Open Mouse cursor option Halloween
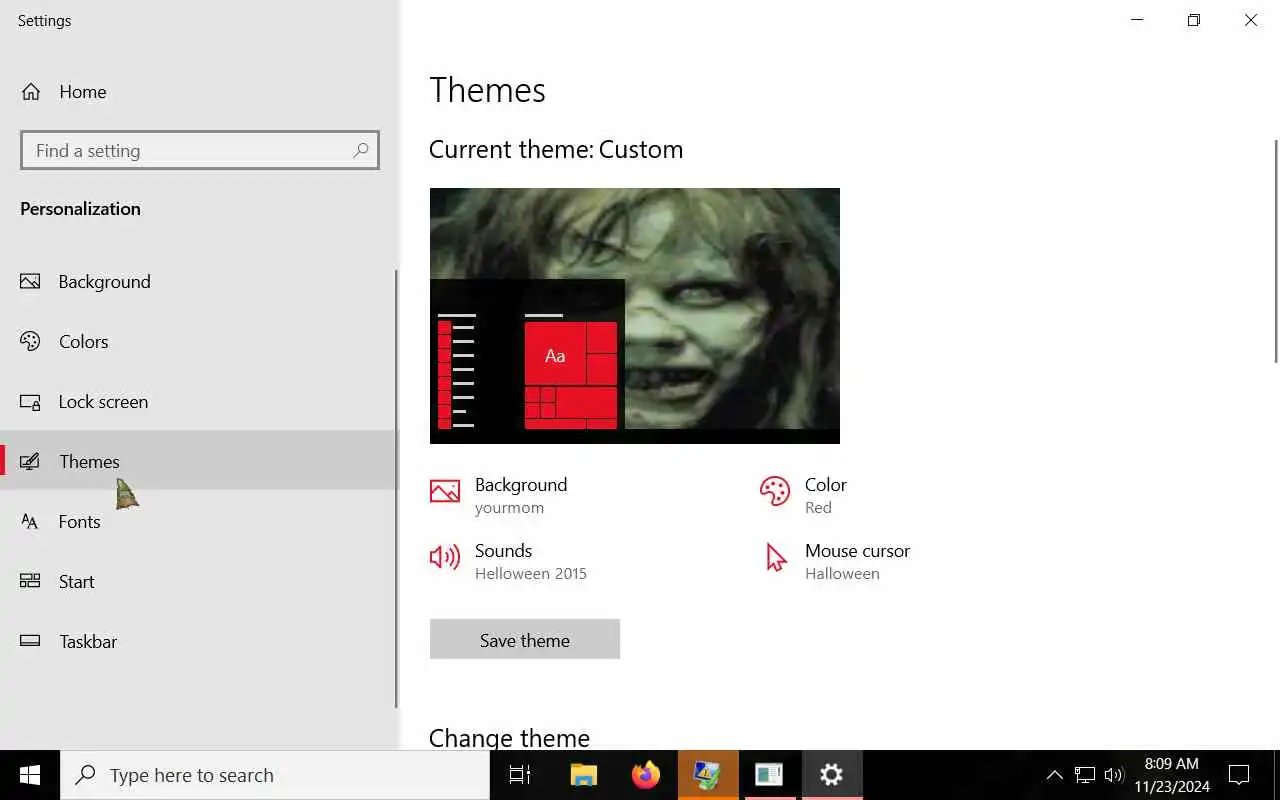This screenshot has width=1280, height=800. point(836,561)
